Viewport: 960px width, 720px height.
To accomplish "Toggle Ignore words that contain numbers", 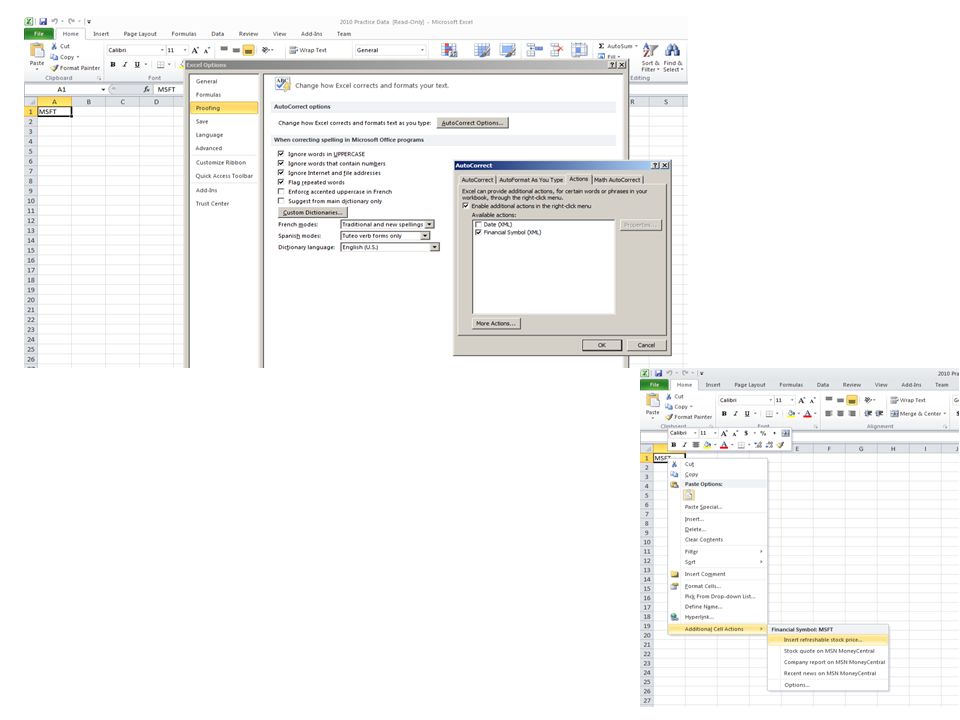I will pyautogui.click(x=281, y=163).
